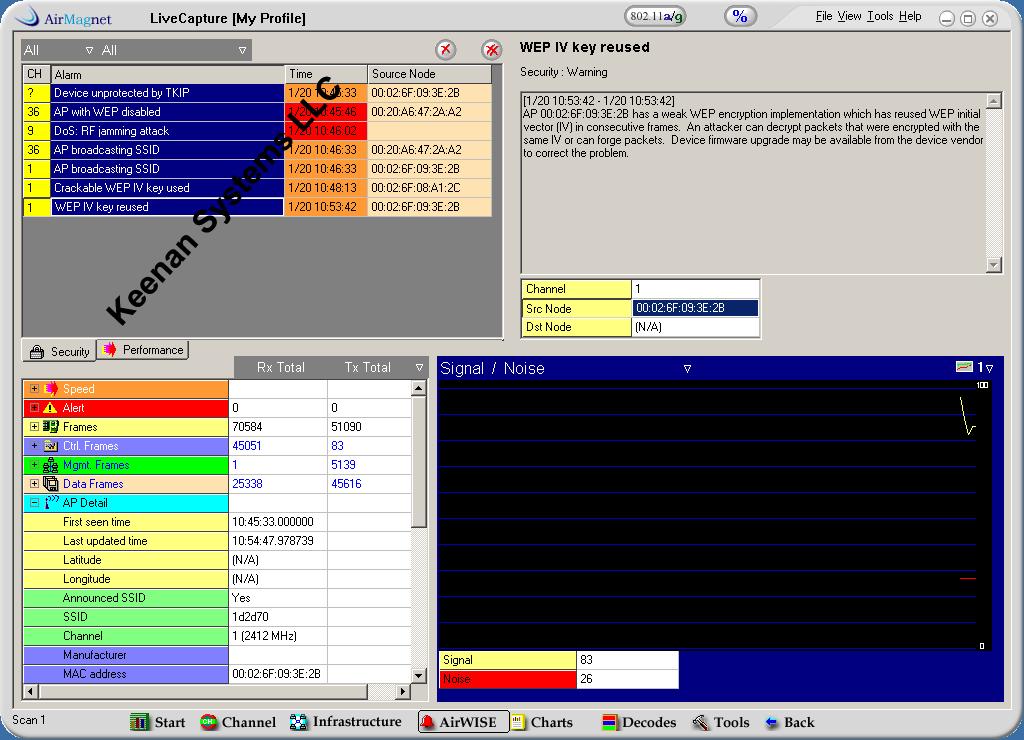Open the Infrastructure screen

[x=345, y=722]
